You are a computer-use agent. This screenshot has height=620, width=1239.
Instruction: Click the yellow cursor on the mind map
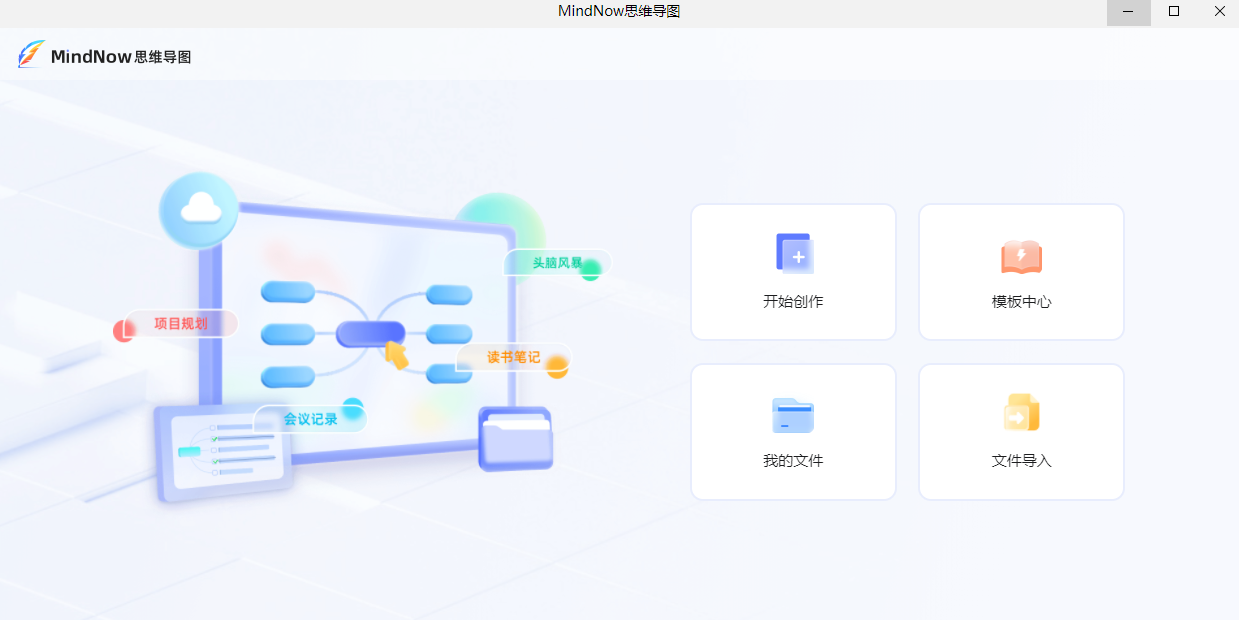(x=396, y=357)
